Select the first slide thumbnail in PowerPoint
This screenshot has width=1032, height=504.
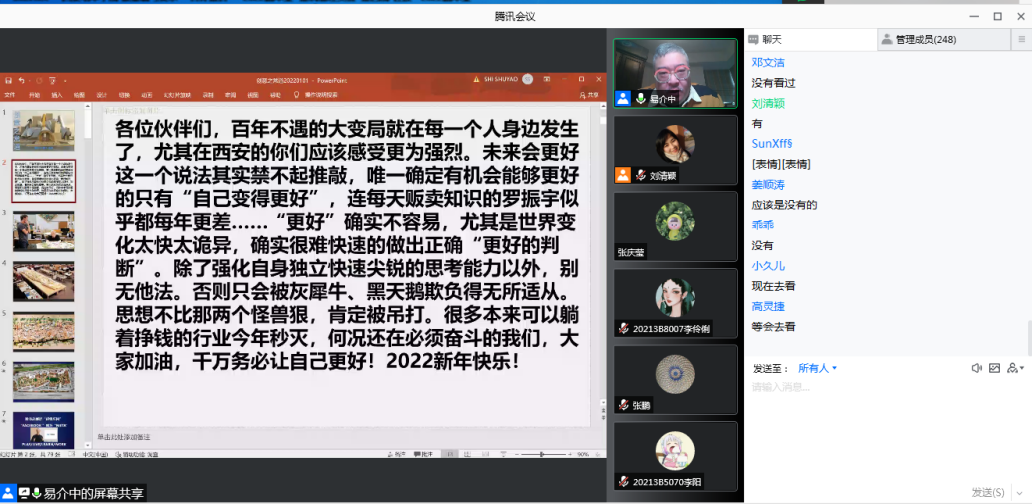(x=43, y=130)
